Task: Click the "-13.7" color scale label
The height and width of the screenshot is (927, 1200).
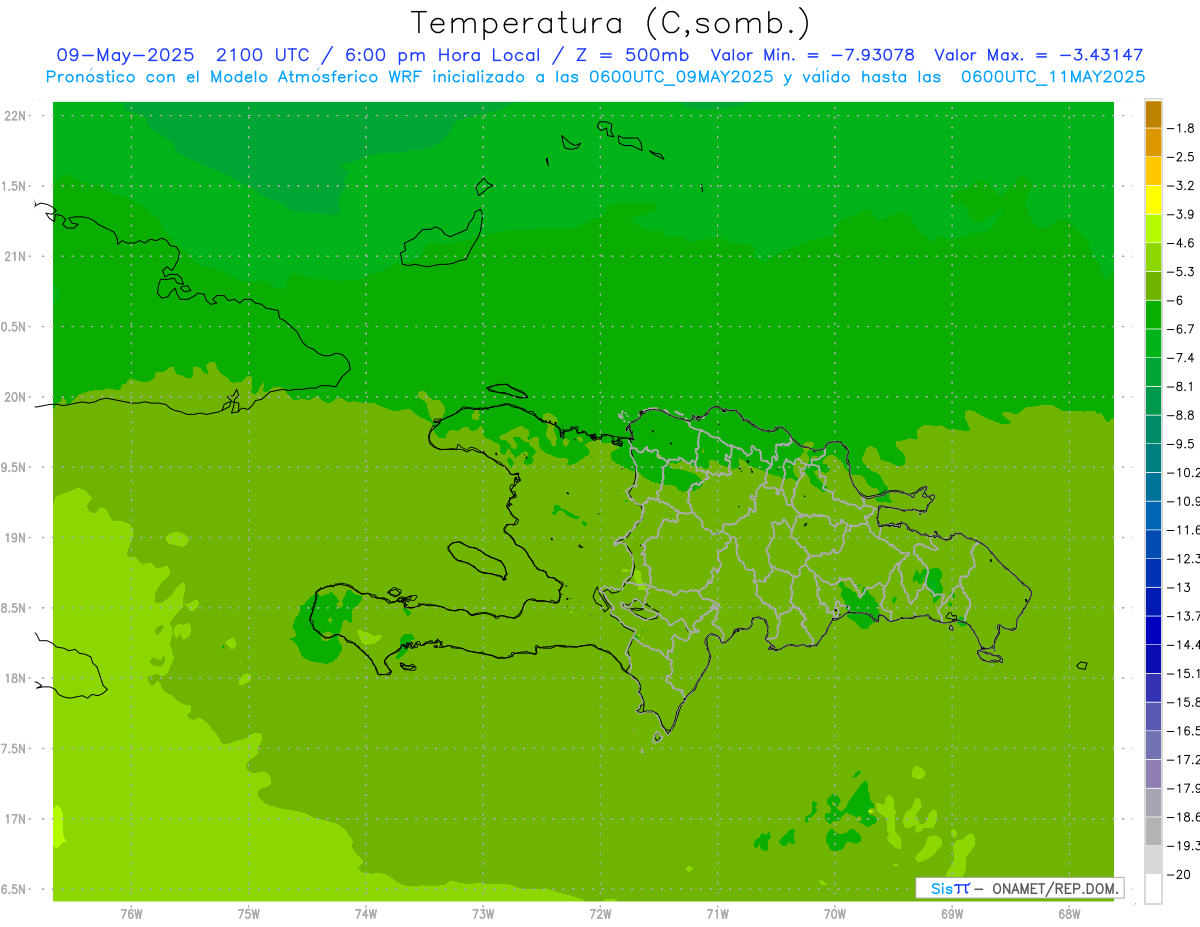Action: tap(1183, 616)
